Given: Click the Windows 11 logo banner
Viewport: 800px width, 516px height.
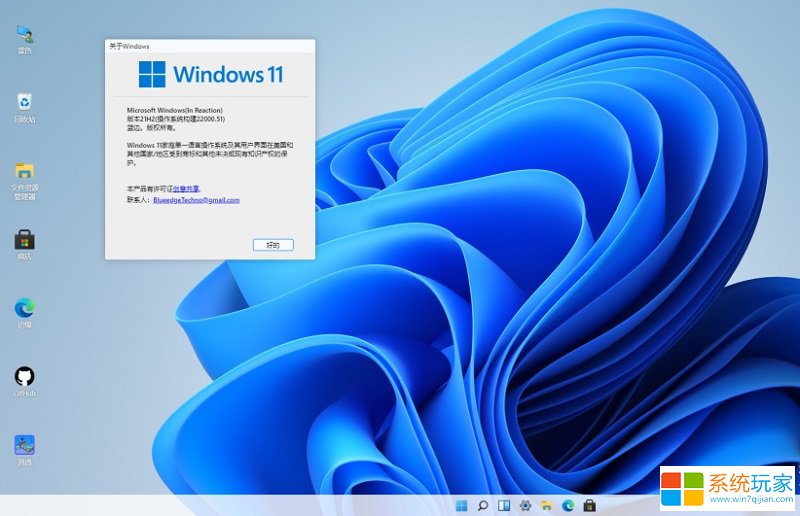Looking at the screenshot, I should point(211,74).
